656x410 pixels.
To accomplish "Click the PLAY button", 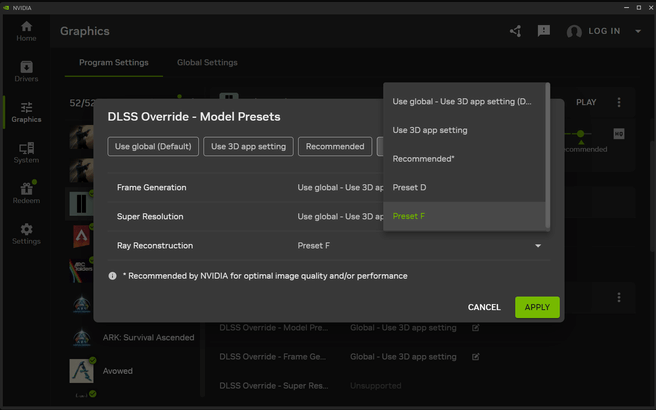I will coord(586,102).
